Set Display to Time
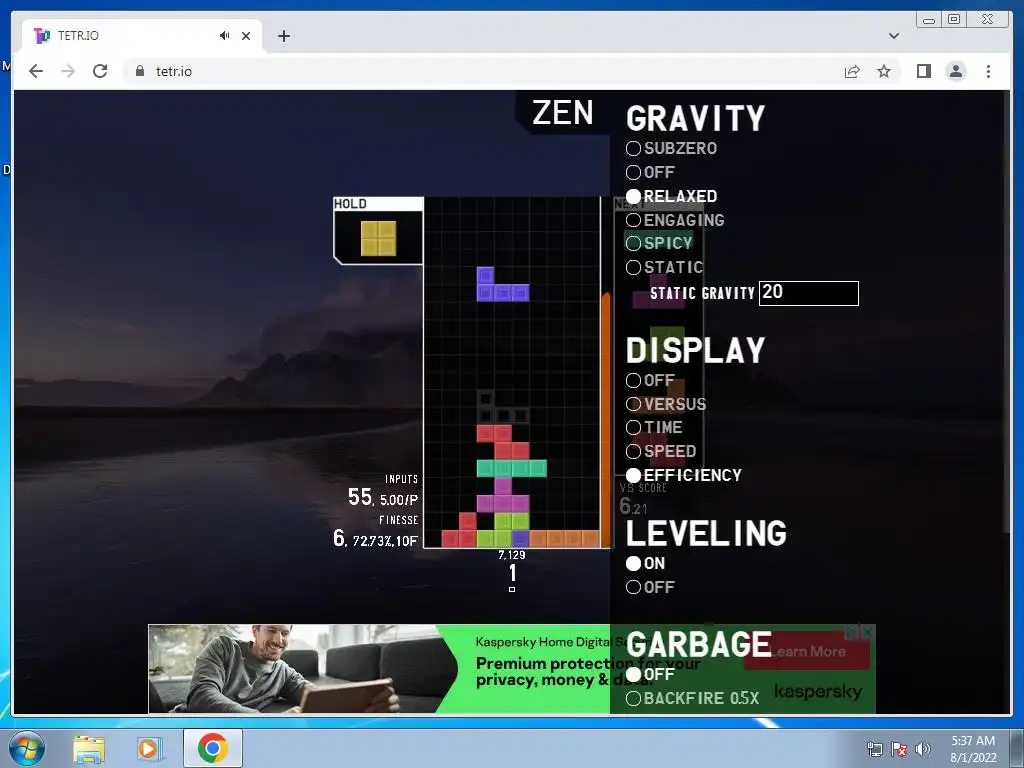This screenshot has height=768, width=1024. pos(654,428)
